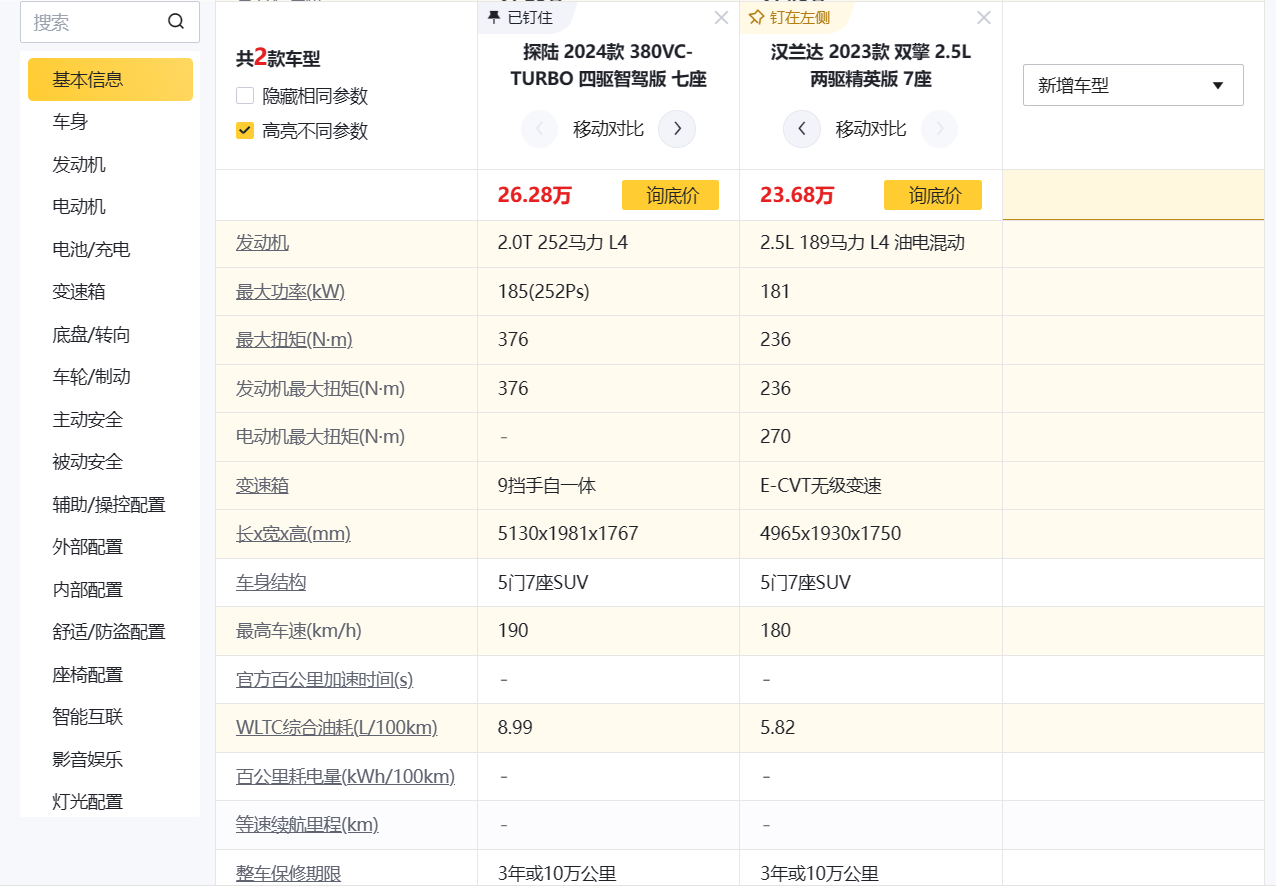Open the 最大扭矩(N·m) parameter link
Viewport: 1276px width, 886px height.
[294, 340]
